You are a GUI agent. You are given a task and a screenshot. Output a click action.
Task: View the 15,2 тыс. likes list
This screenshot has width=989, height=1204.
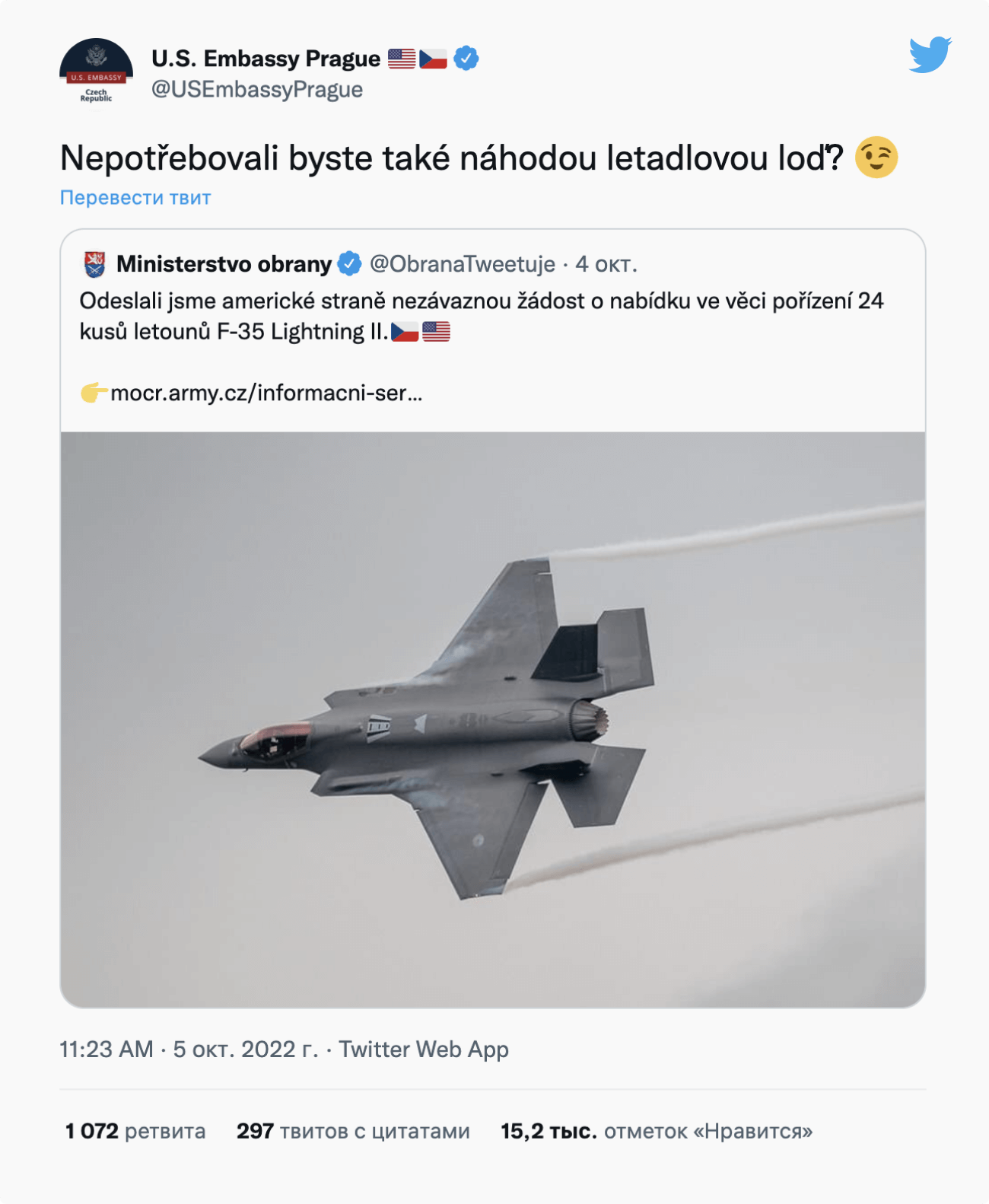click(x=657, y=1131)
